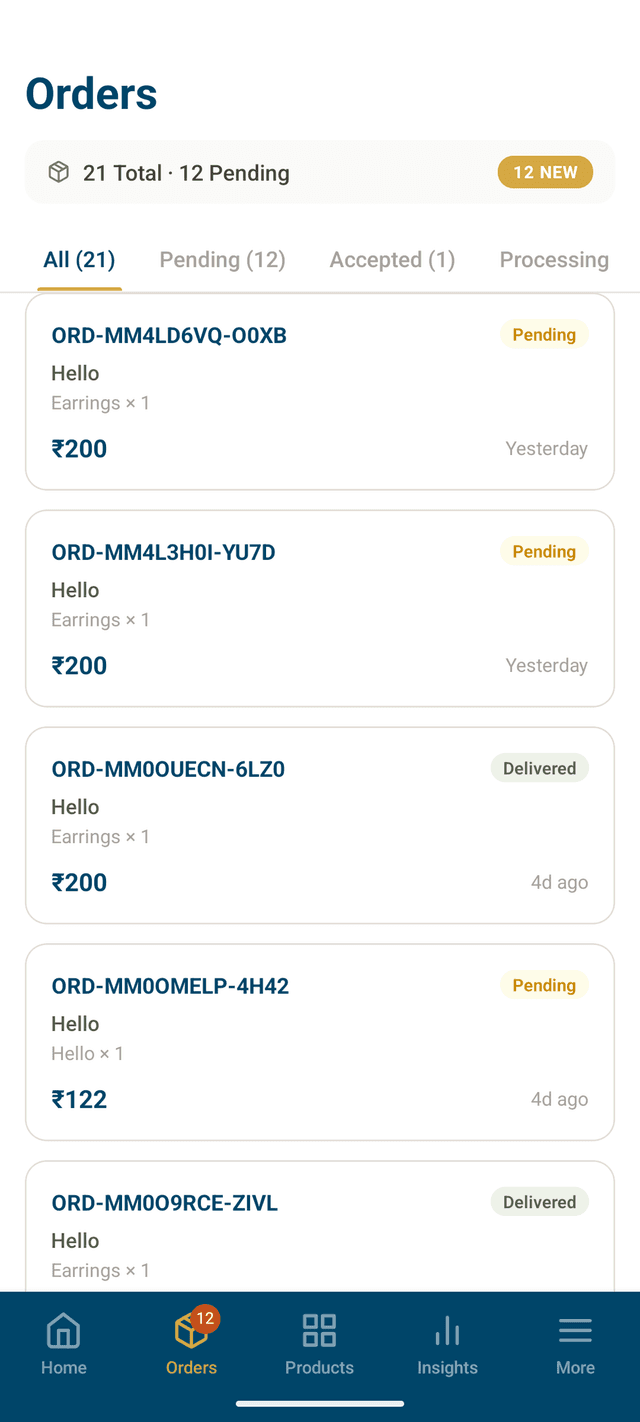Screen dimensions: 640x1422
Task: Tap the ₹122 price on order 4H42
Action: (79, 1099)
